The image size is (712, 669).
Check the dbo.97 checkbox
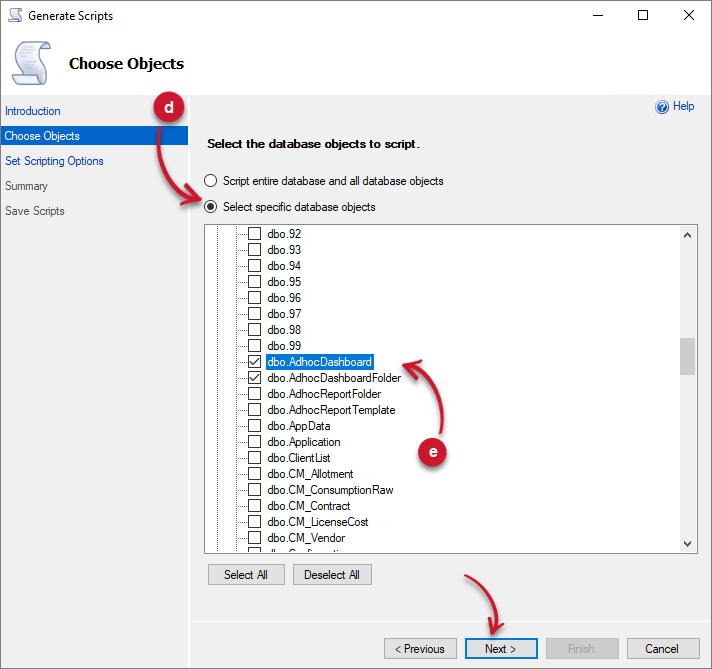click(x=254, y=313)
